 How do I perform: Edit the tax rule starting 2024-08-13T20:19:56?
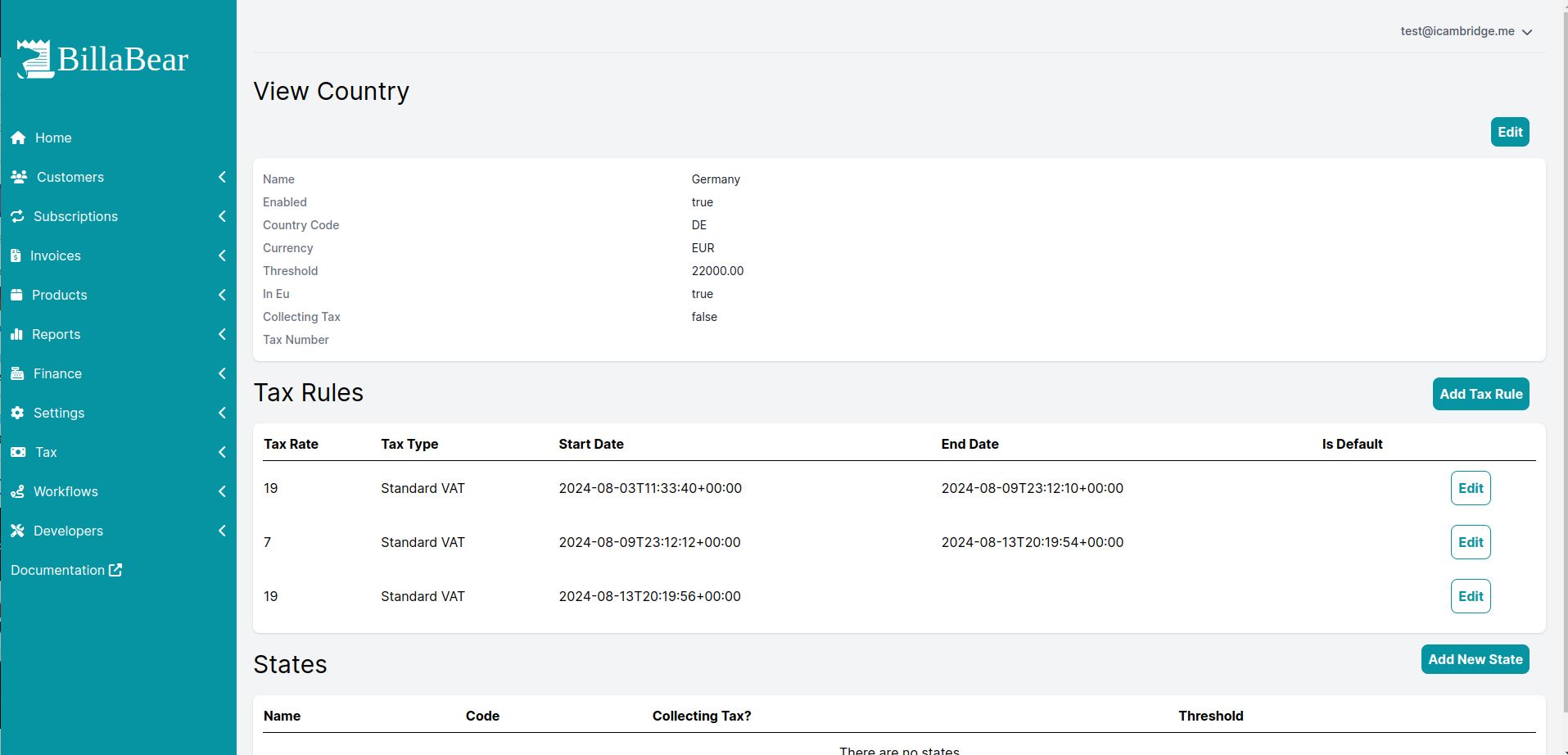(x=1471, y=596)
